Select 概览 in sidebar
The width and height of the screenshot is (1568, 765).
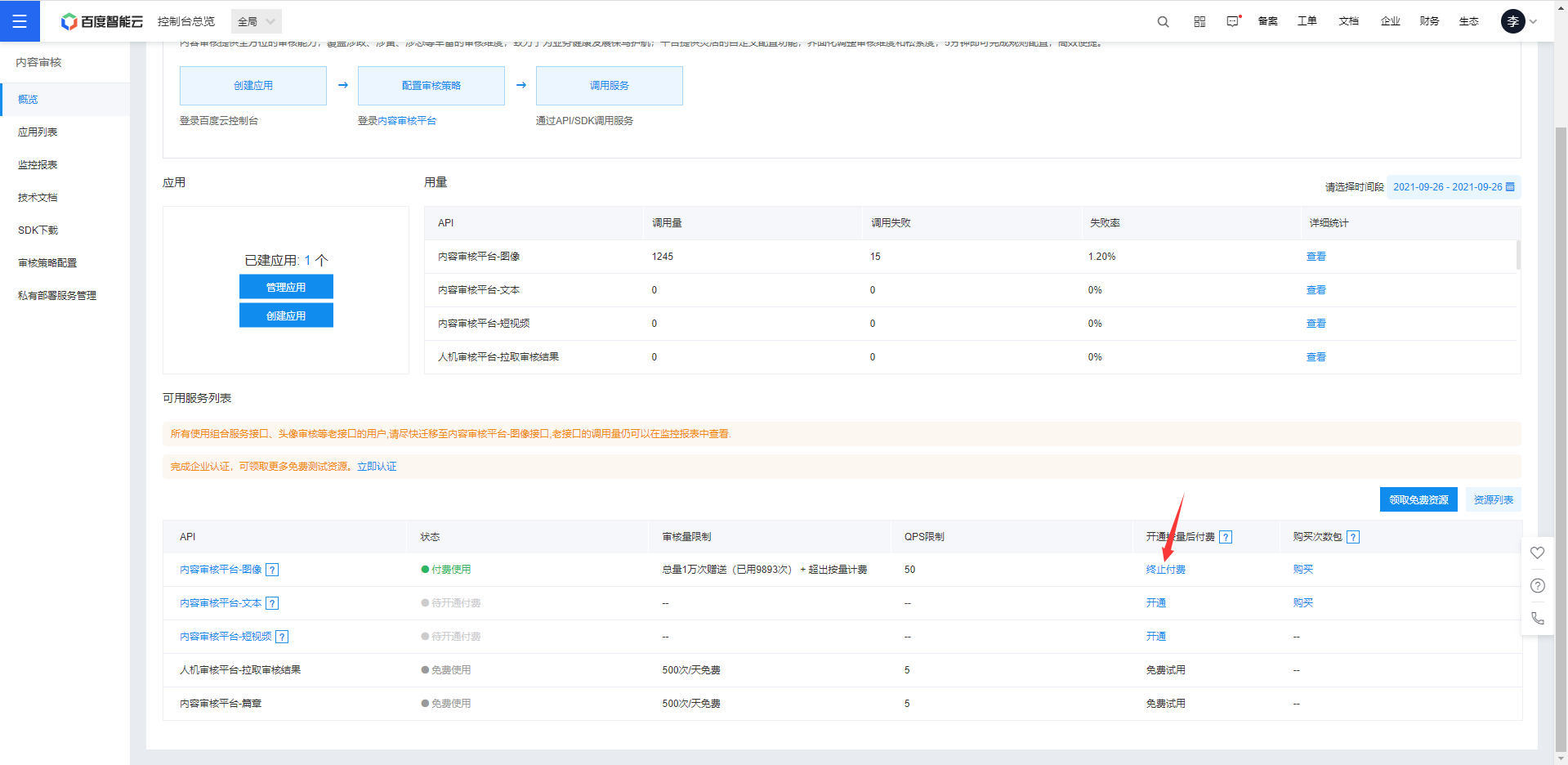point(65,100)
